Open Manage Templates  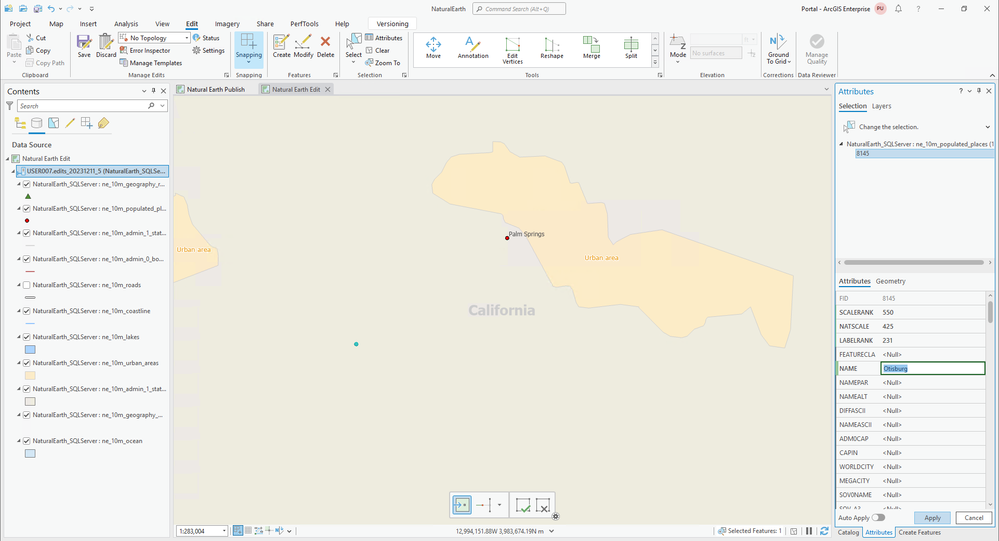(150, 63)
